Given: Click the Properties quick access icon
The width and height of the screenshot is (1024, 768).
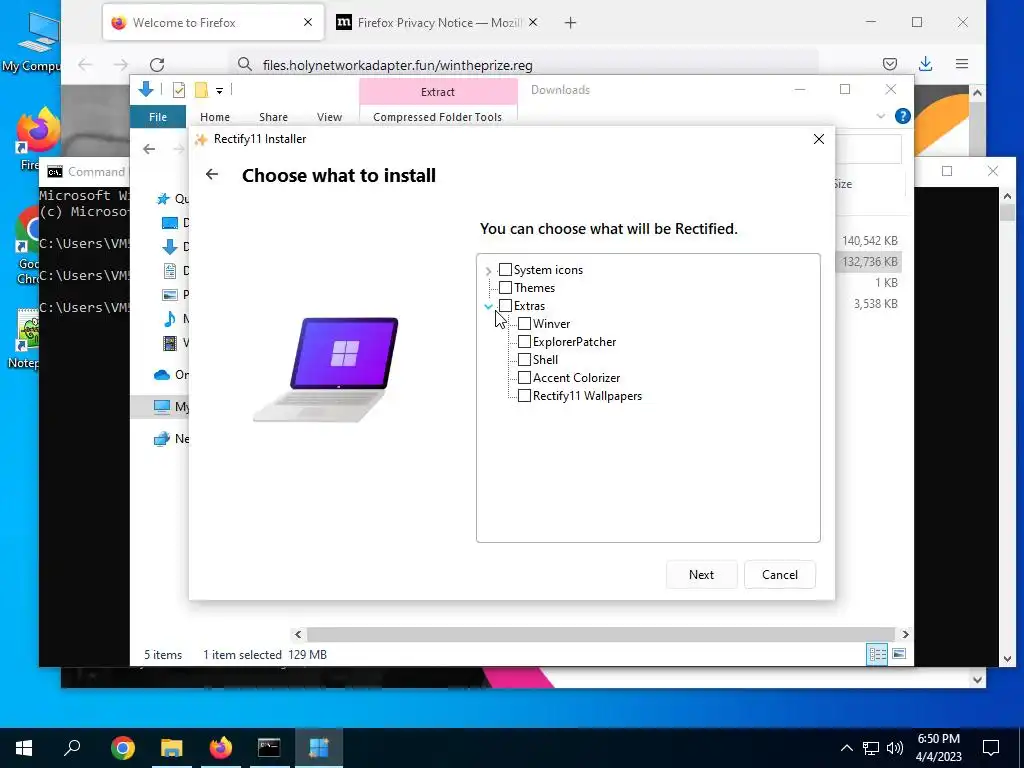Looking at the screenshot, I should click(x=179, y=90).
